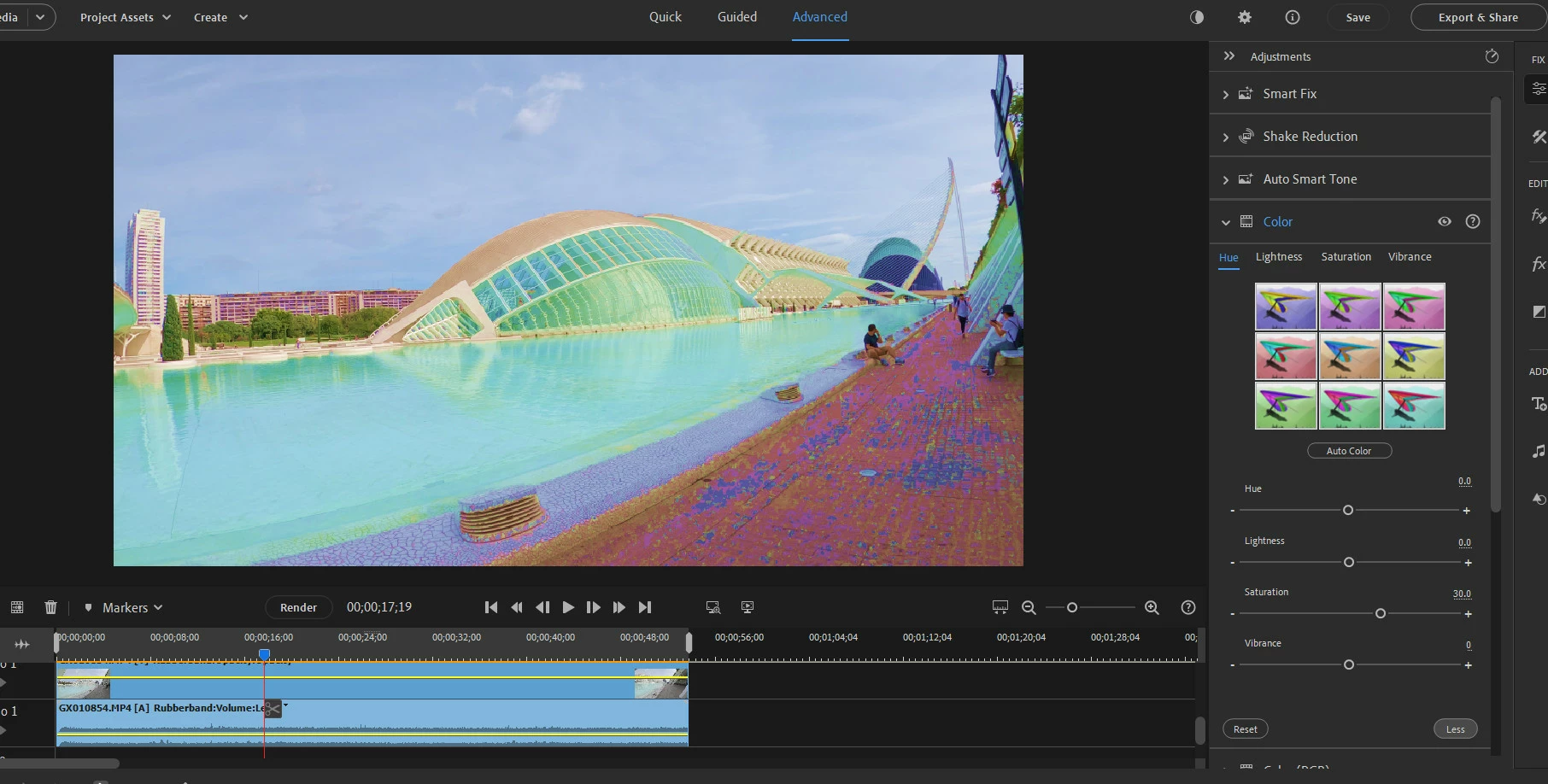Expand the Auto Smart Tone section
Viewport: 1548px width, 784px height.
point(1226,179)
